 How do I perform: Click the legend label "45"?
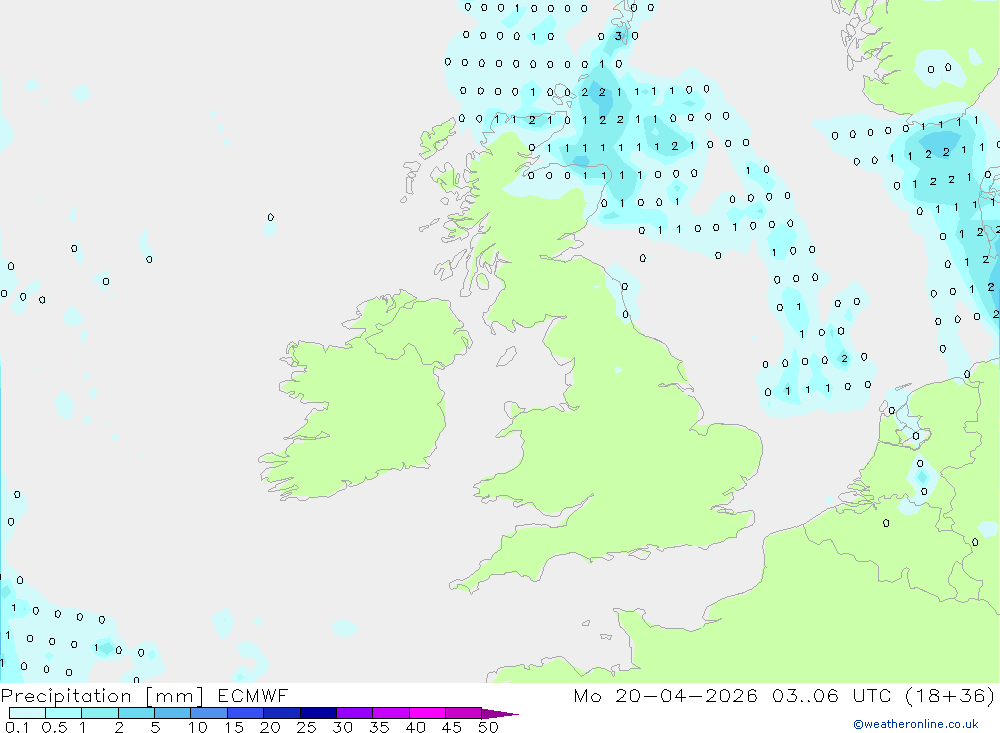[452, 727]
